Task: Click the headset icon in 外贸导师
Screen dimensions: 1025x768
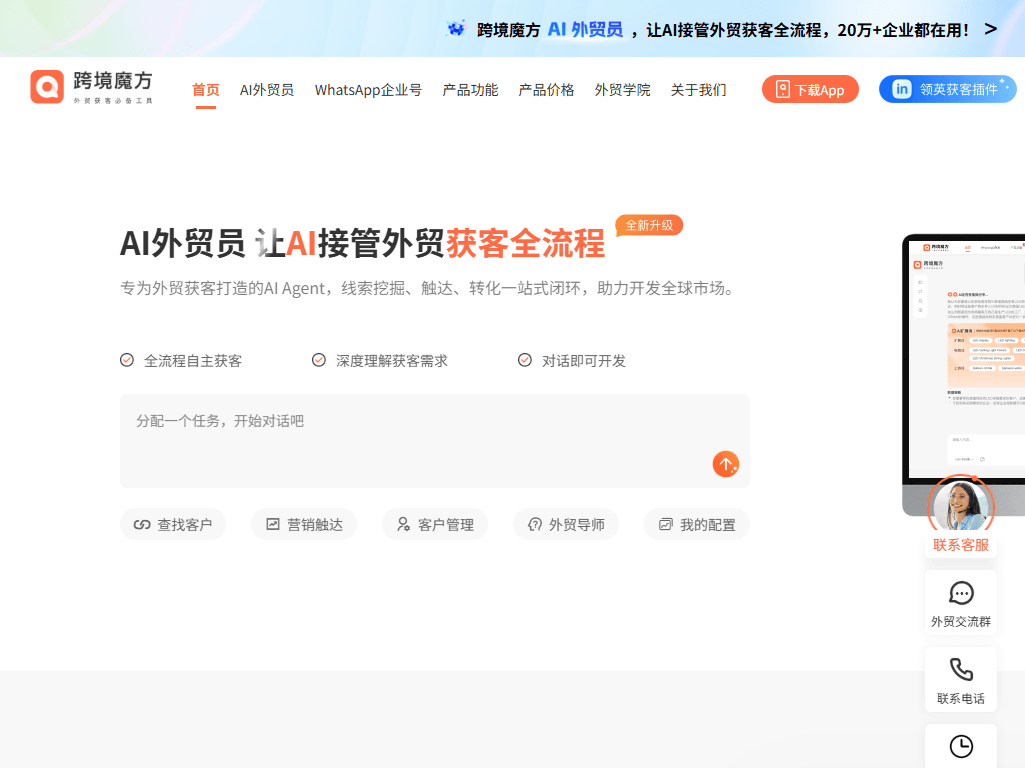Action: point(535,524)
